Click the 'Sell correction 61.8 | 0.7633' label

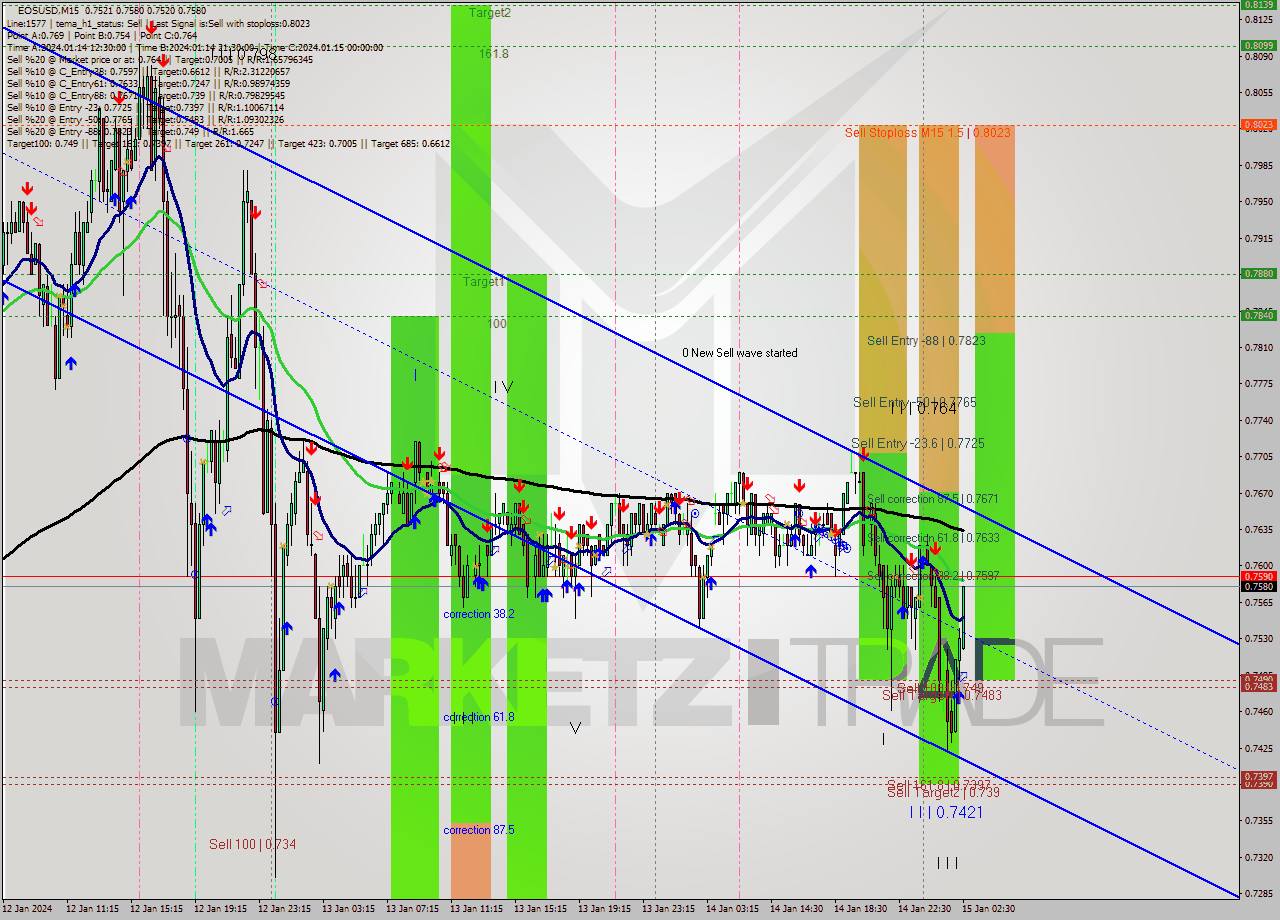[933, 537]
